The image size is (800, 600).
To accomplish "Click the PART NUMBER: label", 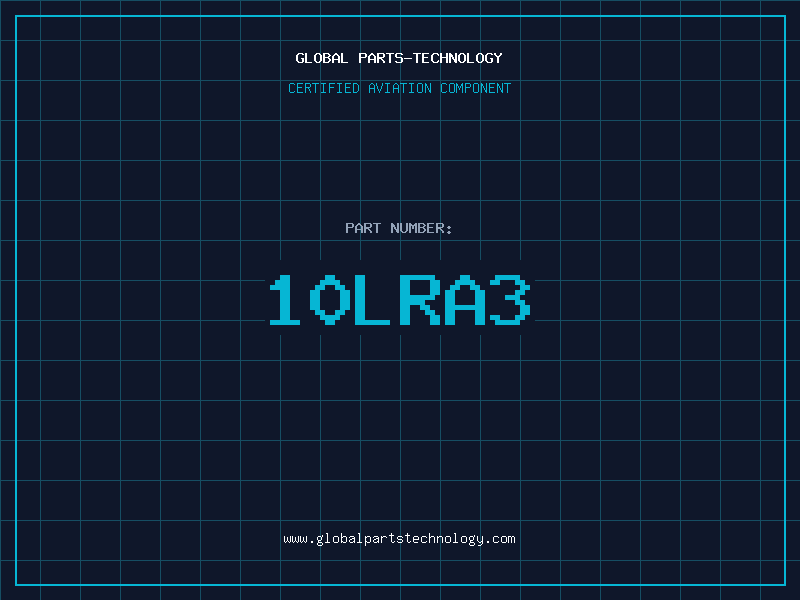I will click(399, 228).
